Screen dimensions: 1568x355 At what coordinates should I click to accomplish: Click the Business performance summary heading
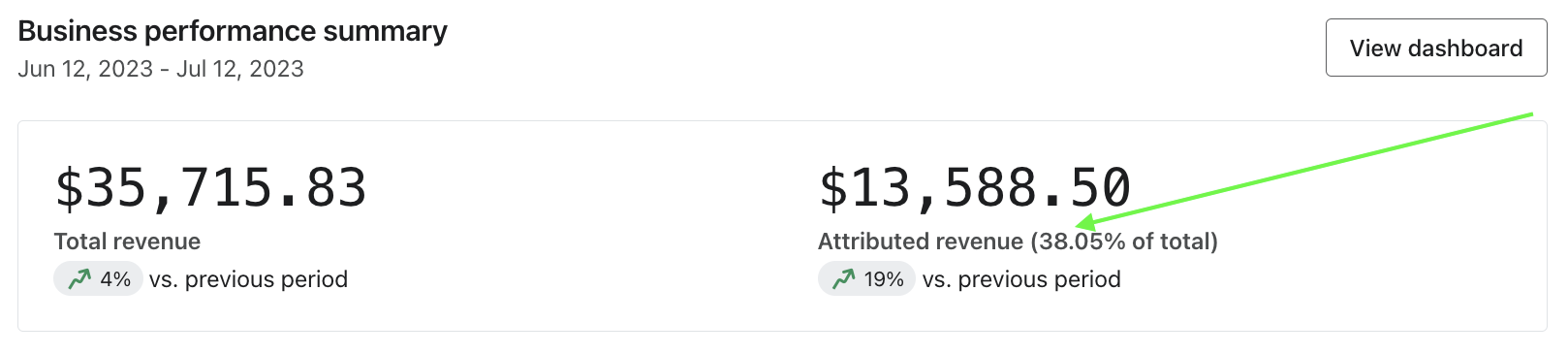[x=233, y=31]
